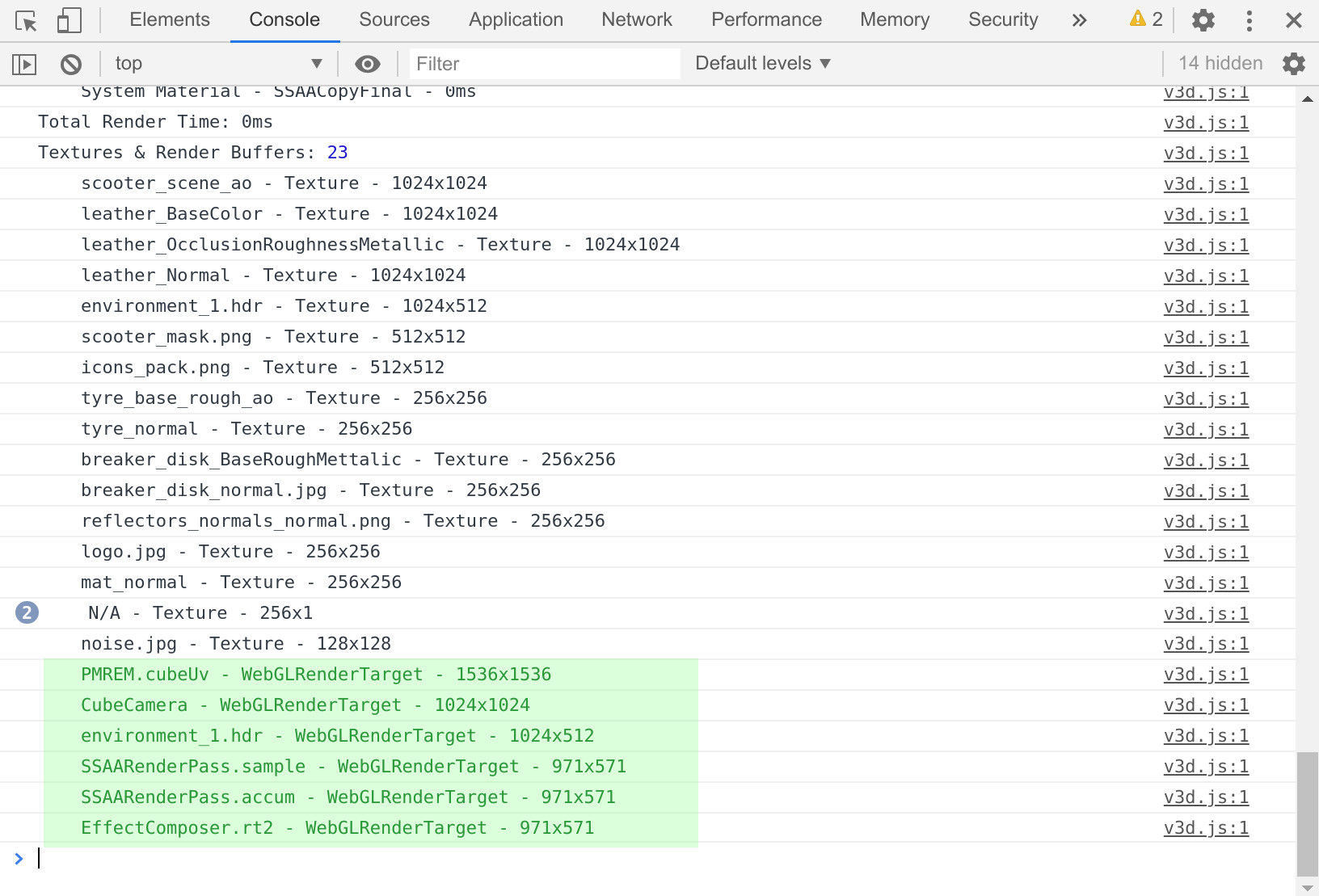Open the Memory tab

click(x=895, y=19)
